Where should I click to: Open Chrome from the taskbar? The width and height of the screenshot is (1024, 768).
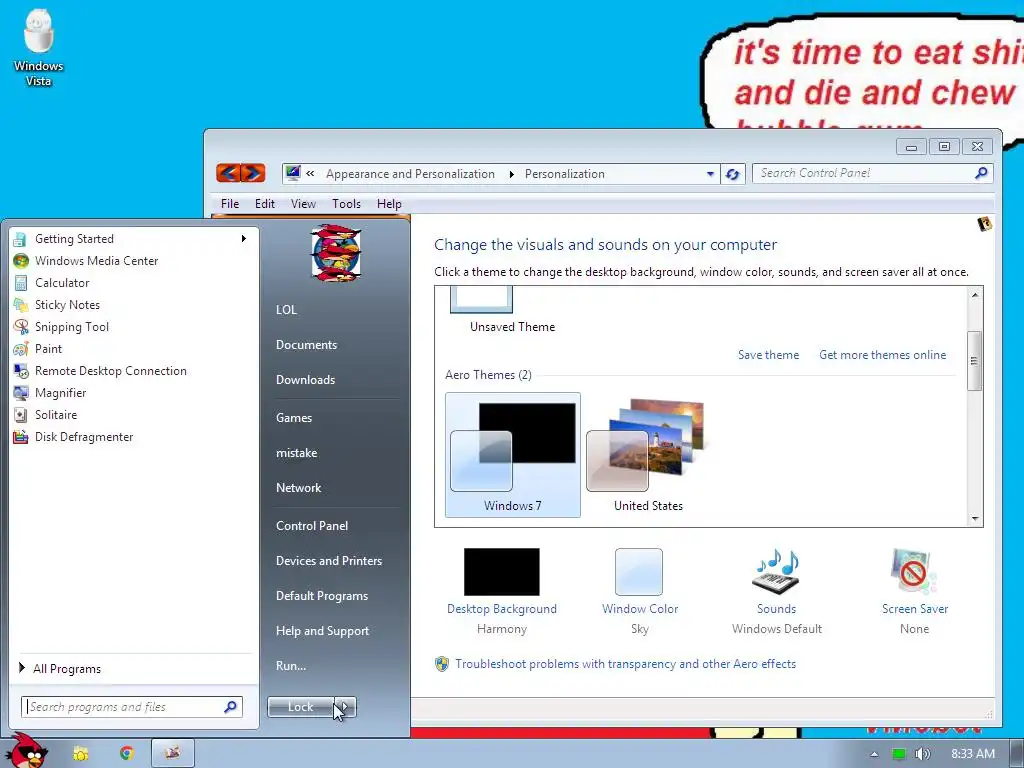126,754
